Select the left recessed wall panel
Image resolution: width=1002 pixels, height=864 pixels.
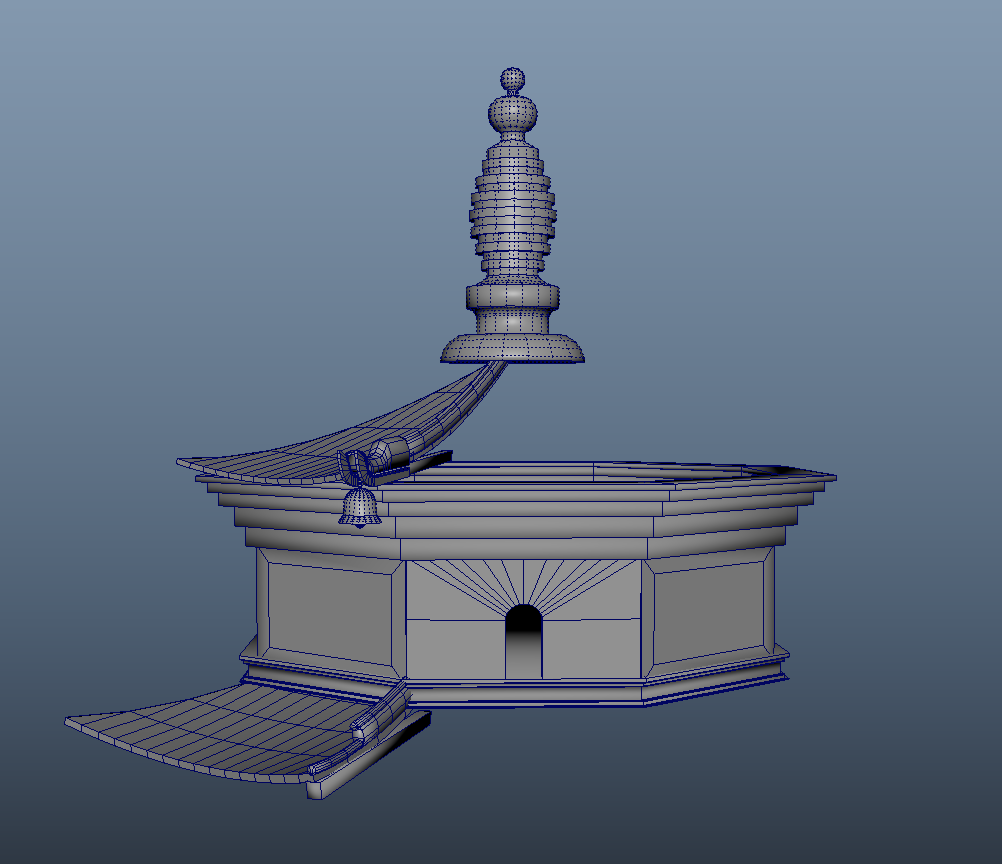[330, 613]
